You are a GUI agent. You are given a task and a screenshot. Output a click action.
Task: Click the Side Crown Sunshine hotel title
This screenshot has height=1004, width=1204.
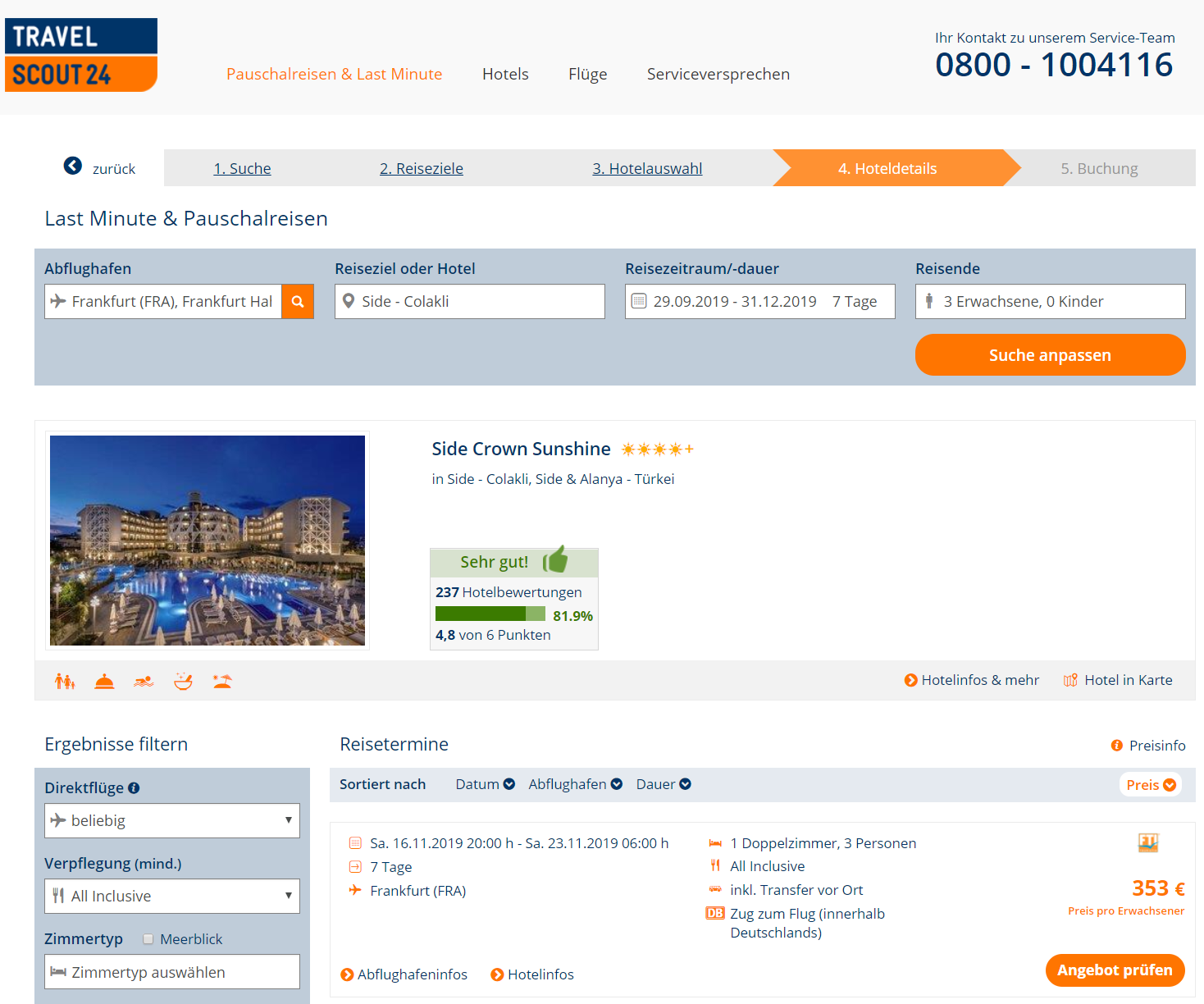pos(522,449)
